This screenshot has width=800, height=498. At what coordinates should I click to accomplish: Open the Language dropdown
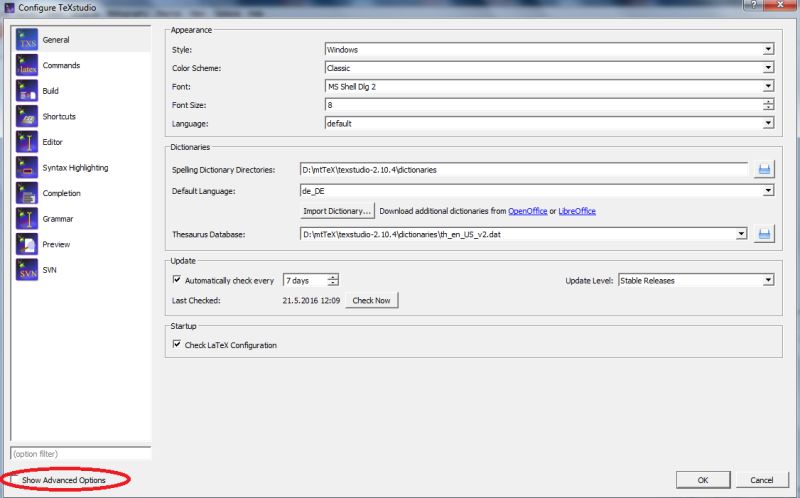(x=768, y=123)
